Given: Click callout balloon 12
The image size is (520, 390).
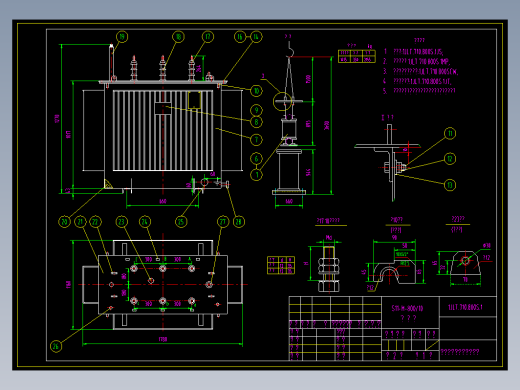Looking at the screenshot, I should click(x=450, y=159).
